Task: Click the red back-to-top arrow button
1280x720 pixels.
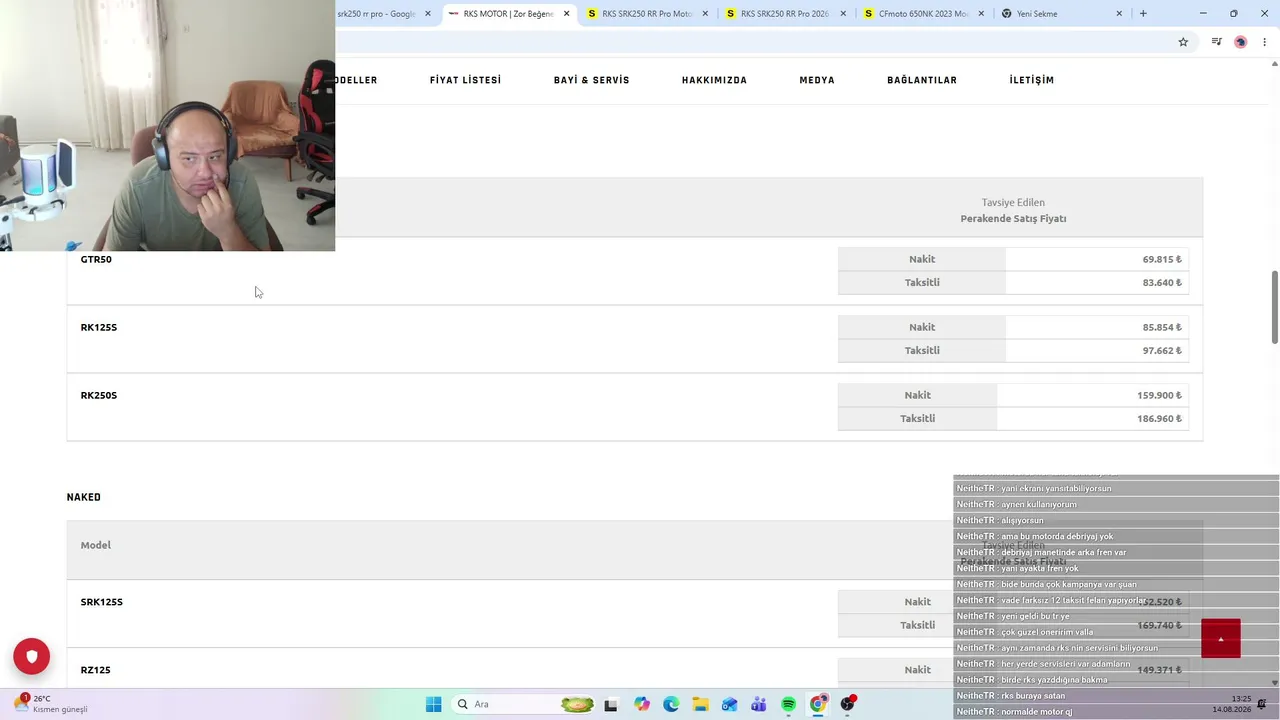Action: coord(1220,639)
